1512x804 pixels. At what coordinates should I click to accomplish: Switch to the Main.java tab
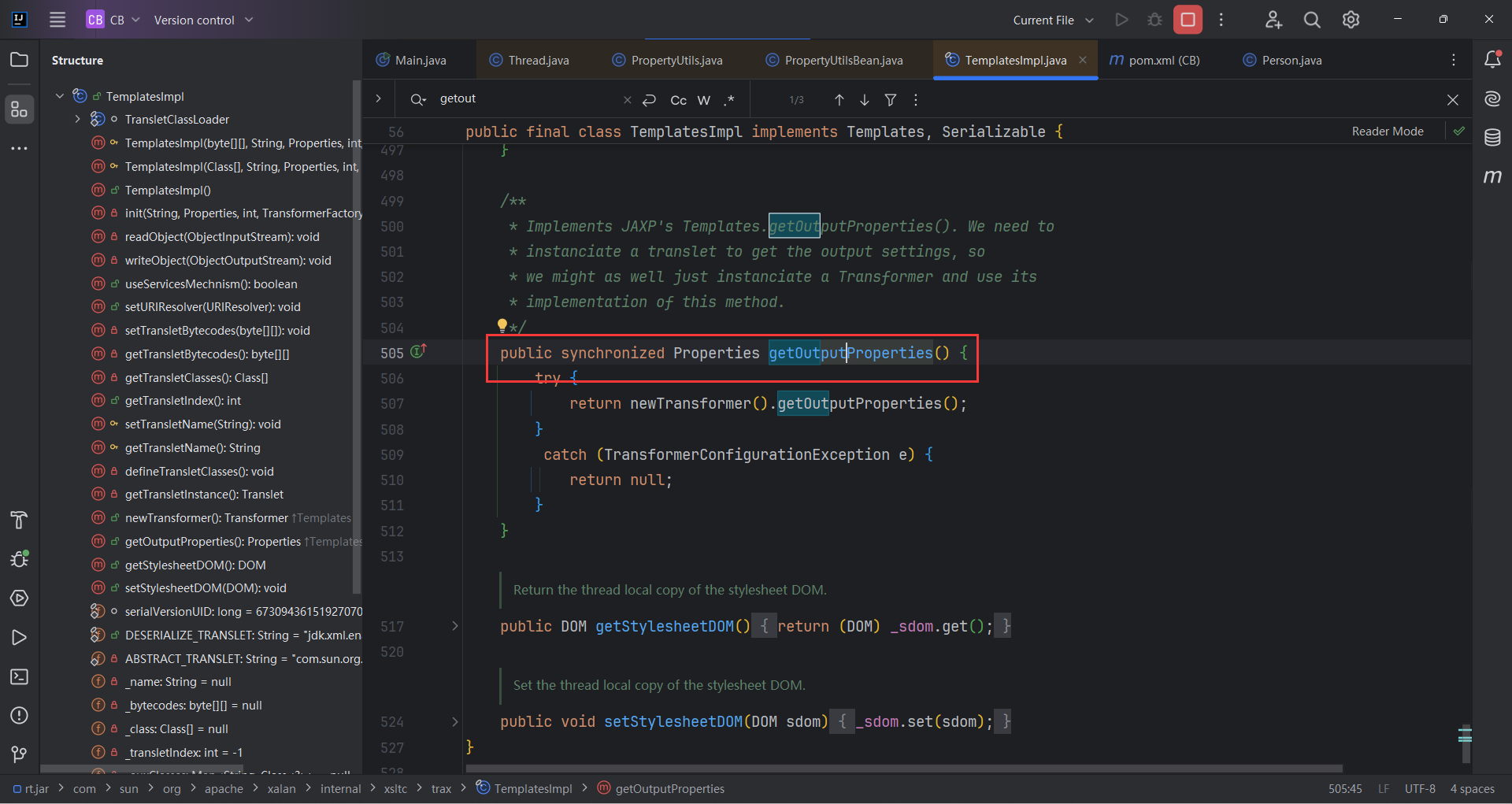411,60
